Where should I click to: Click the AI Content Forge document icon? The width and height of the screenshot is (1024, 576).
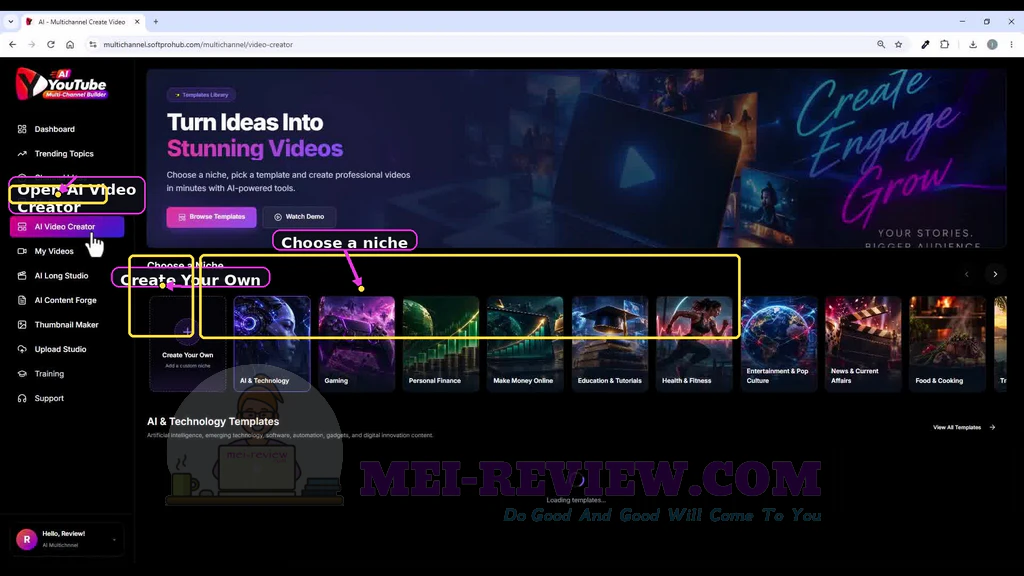(22, 300)
